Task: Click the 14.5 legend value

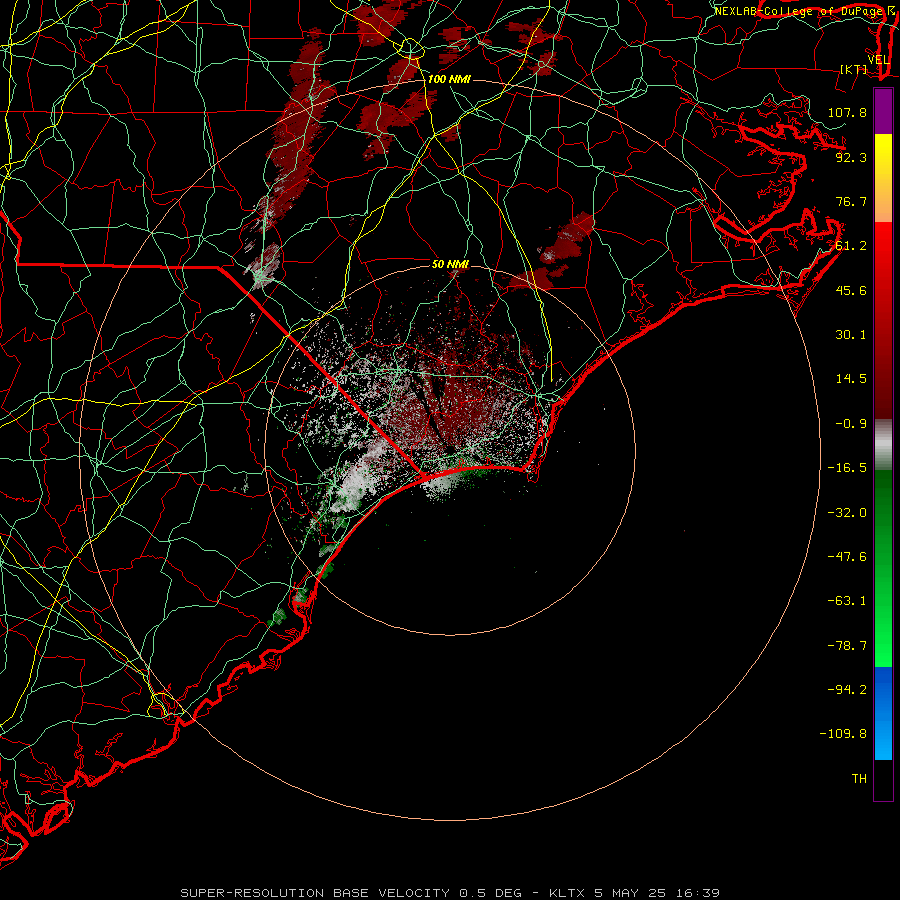Action: (x=851, y=379)
